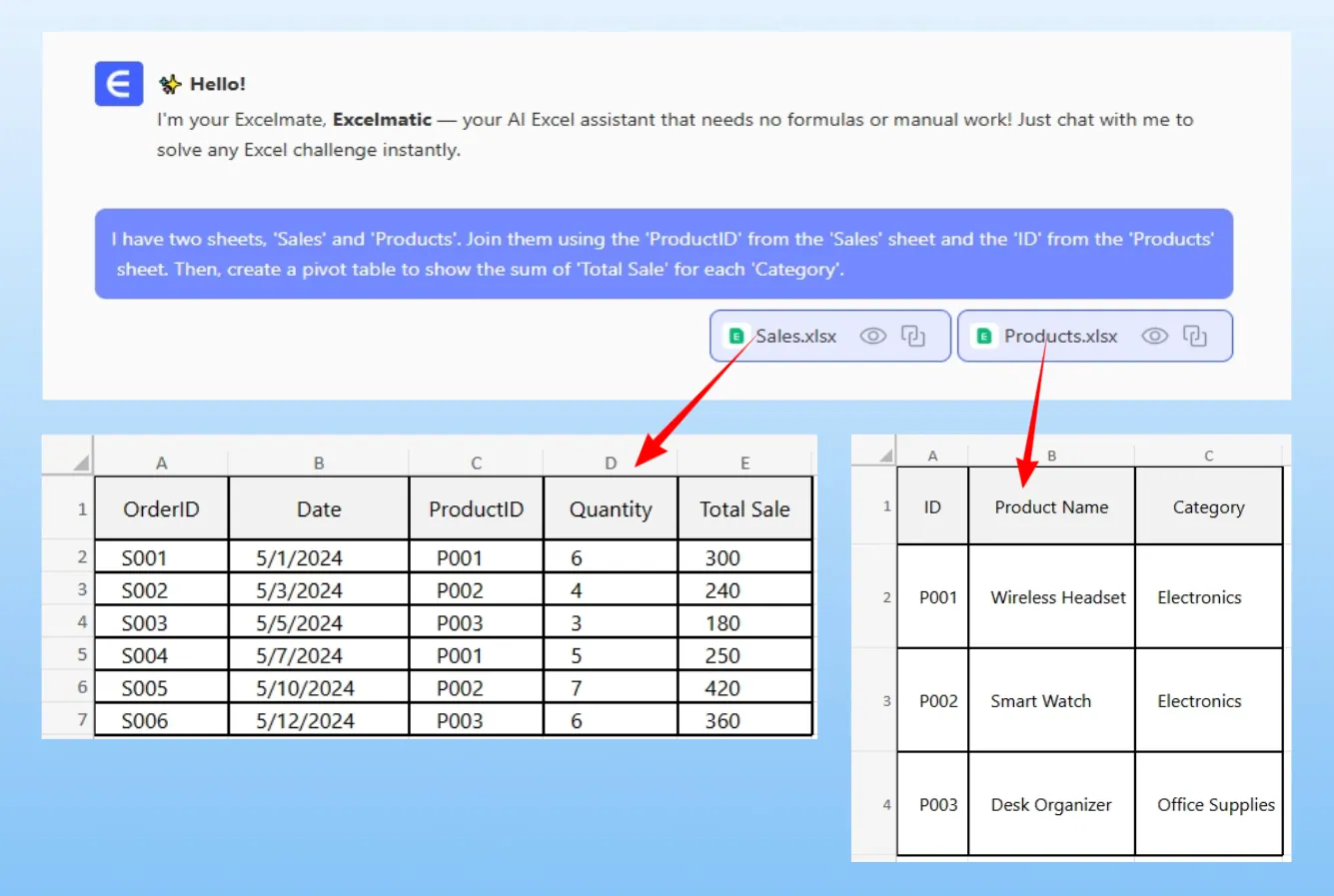Image resolution: width=1334 pixels, height=896 pixels.
Task: Click the Sales.xlsx green file icon
Action: [736, 337]
